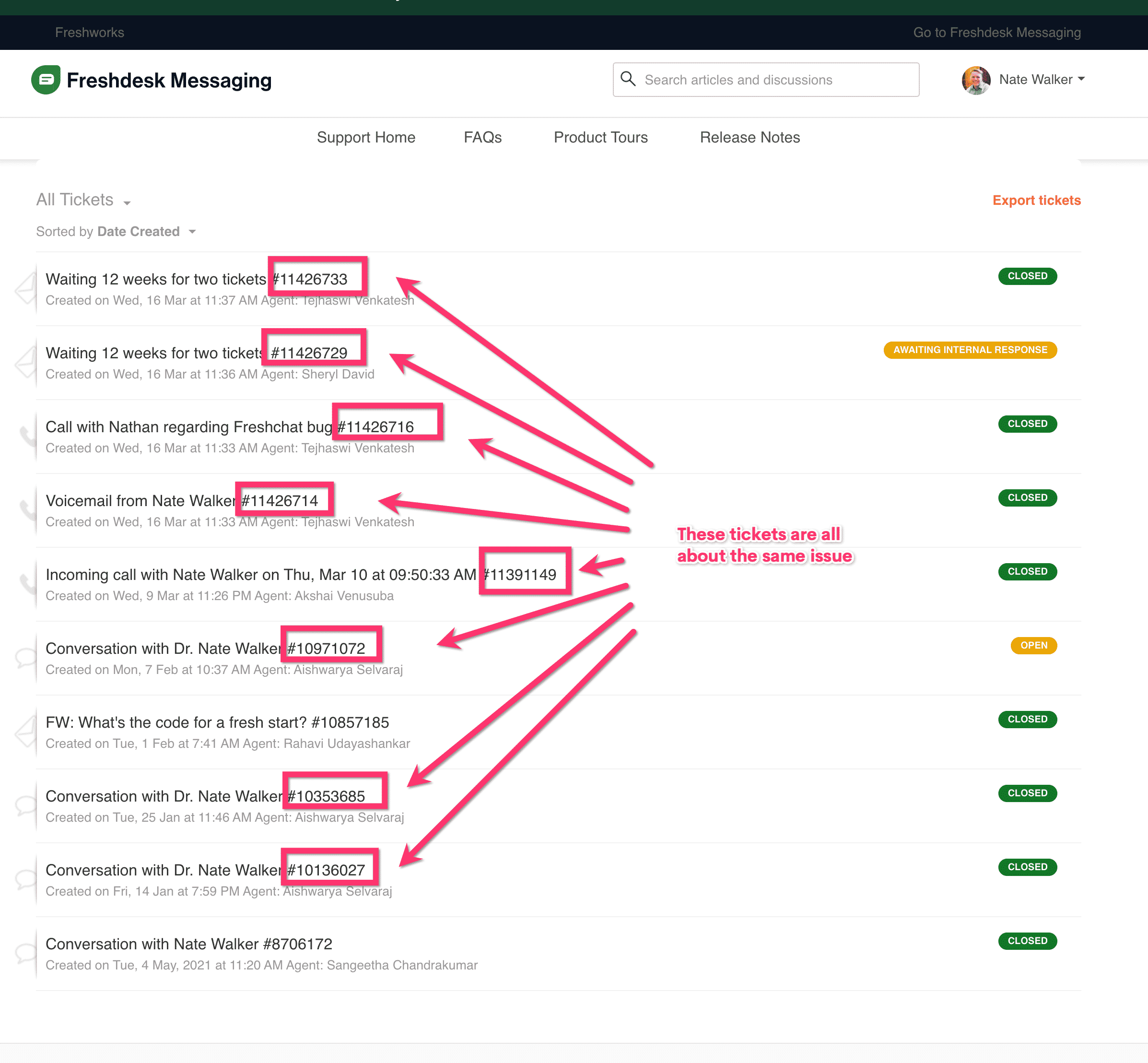
Task: Click the CLOSED badge on ticket #11426716
Action: coord(1027,424)
